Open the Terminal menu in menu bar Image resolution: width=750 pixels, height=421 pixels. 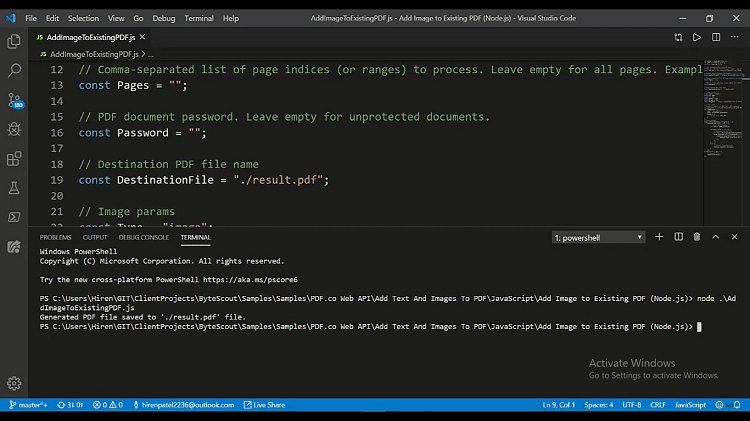coord(199,18)
